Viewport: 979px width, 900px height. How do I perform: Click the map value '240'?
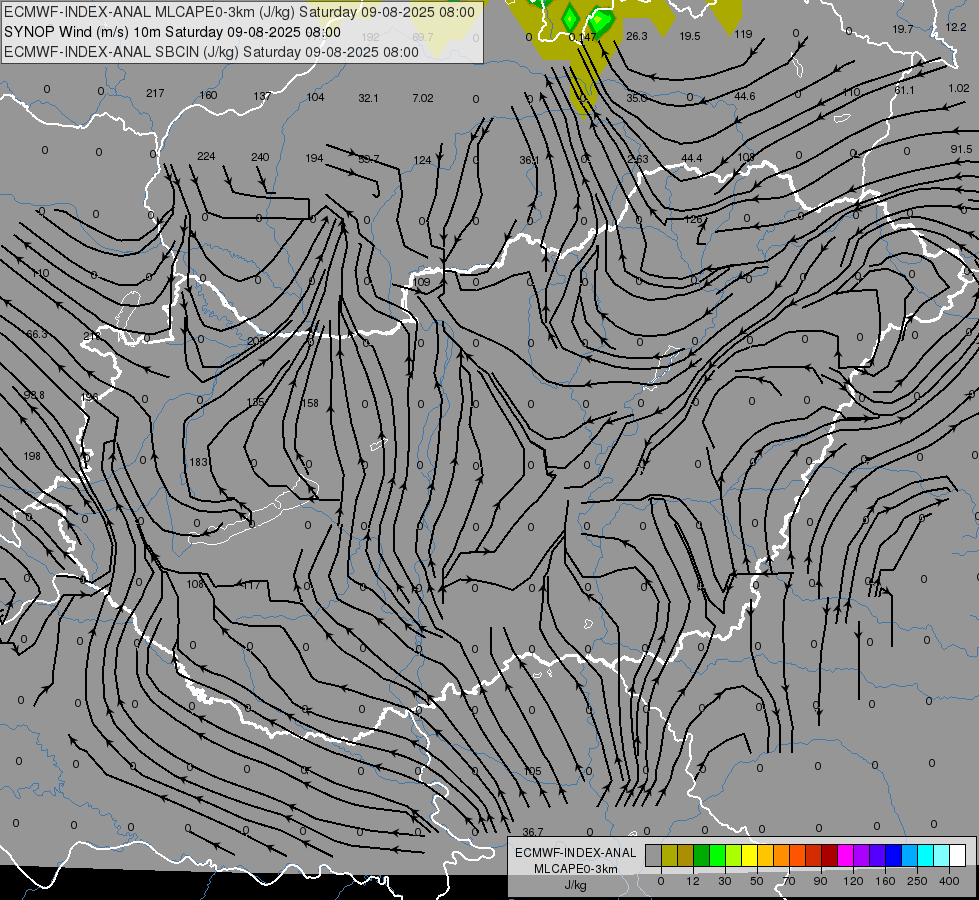260,157
